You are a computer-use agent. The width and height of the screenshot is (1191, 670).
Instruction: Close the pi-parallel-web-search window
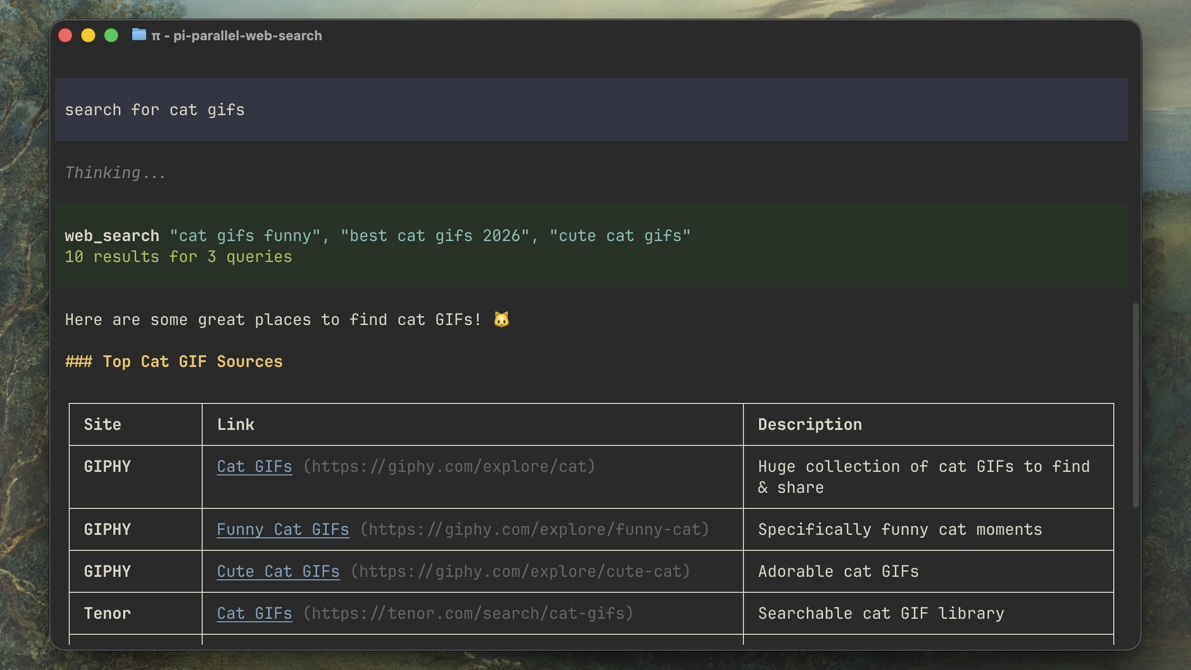pyautogui.click(x=66, y=35)
